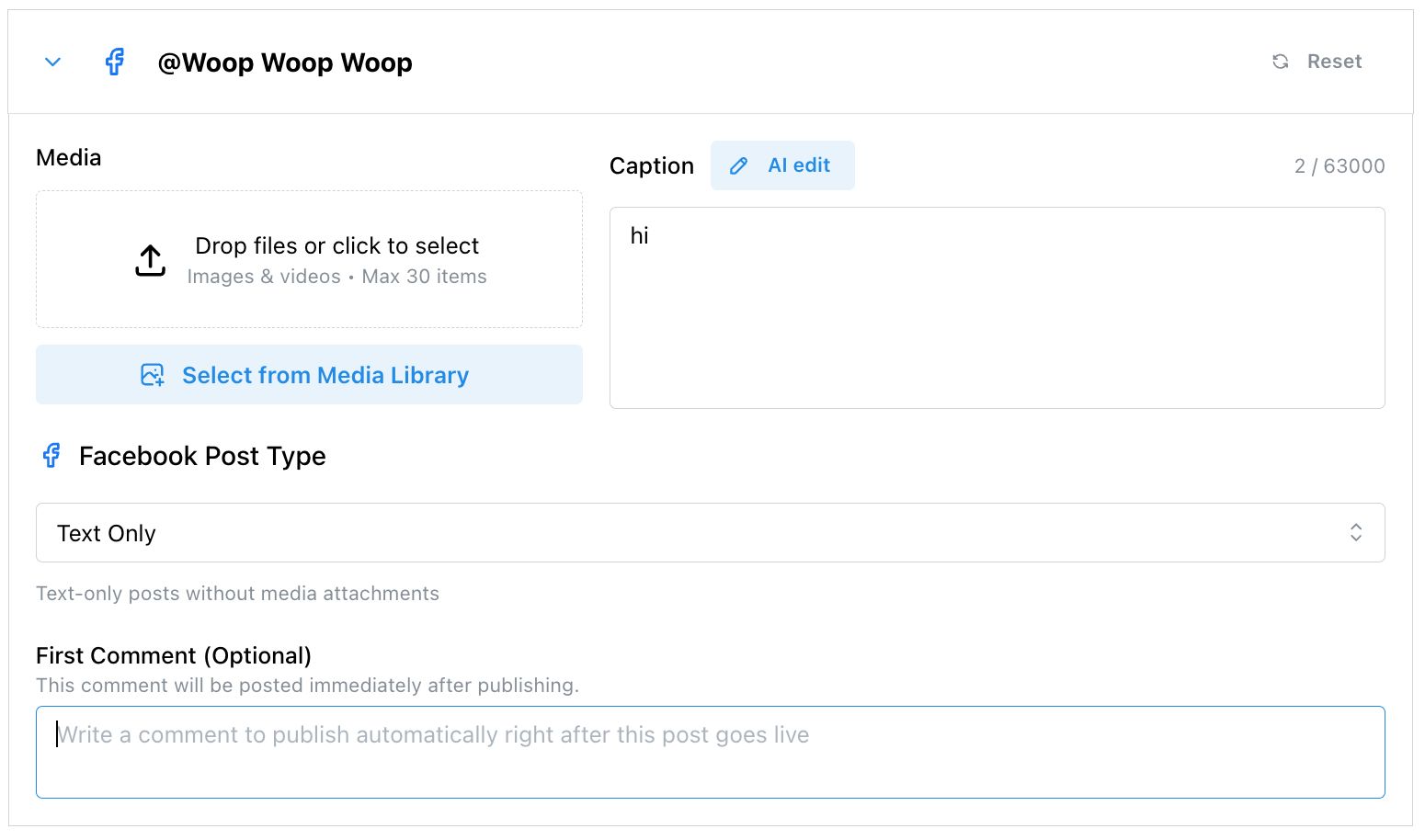
Task: Click the caption character counter 2 / 63000
Action: tap(1339, 166)
